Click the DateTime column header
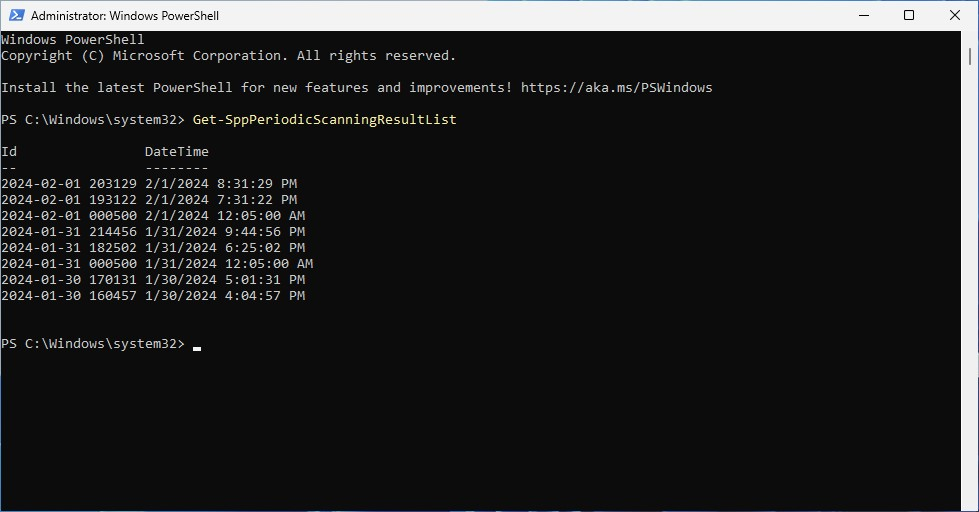 point(177,151)
